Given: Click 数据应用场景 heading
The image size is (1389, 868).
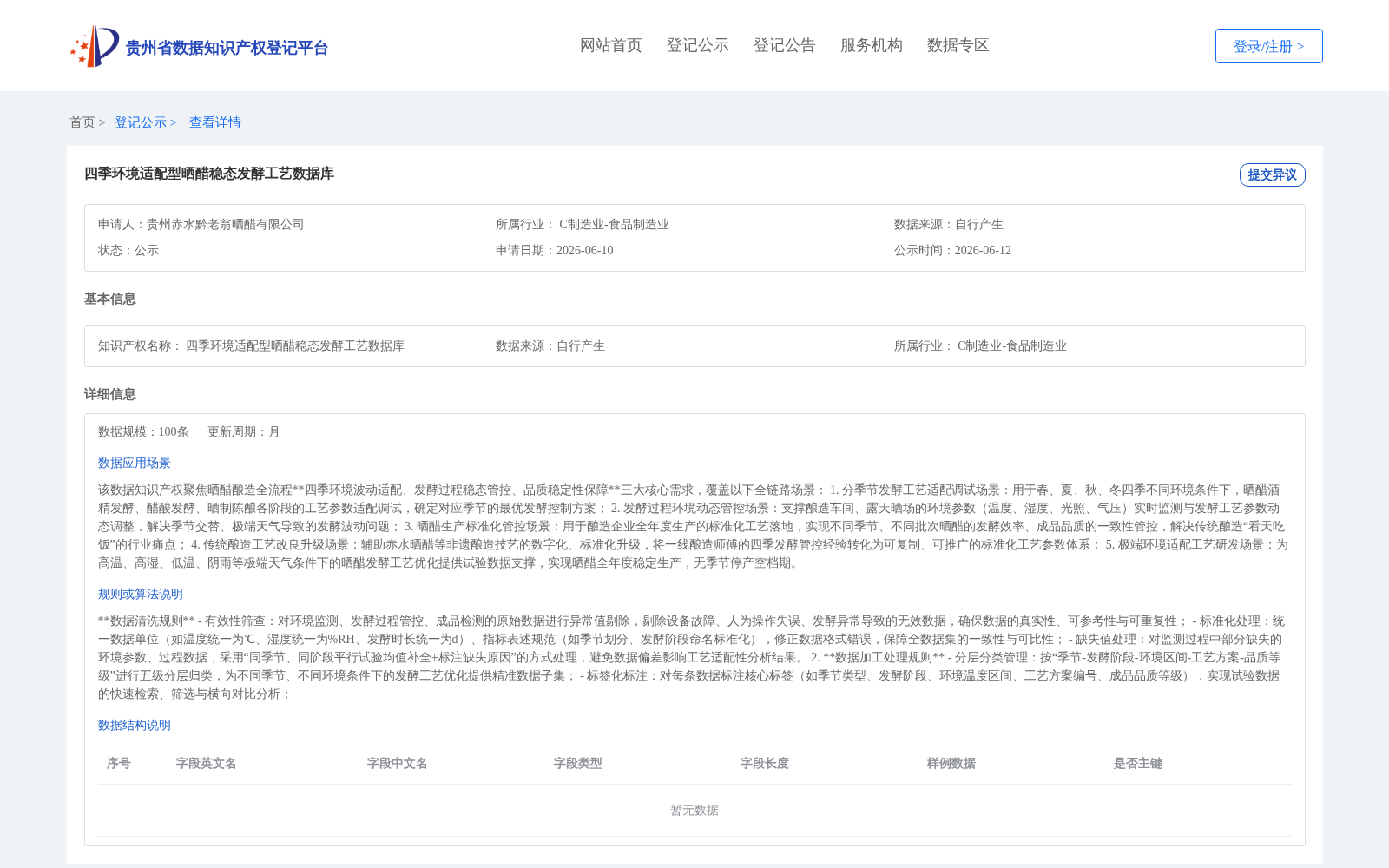Looking at the screenshot, I should click(x=135, y=463).
